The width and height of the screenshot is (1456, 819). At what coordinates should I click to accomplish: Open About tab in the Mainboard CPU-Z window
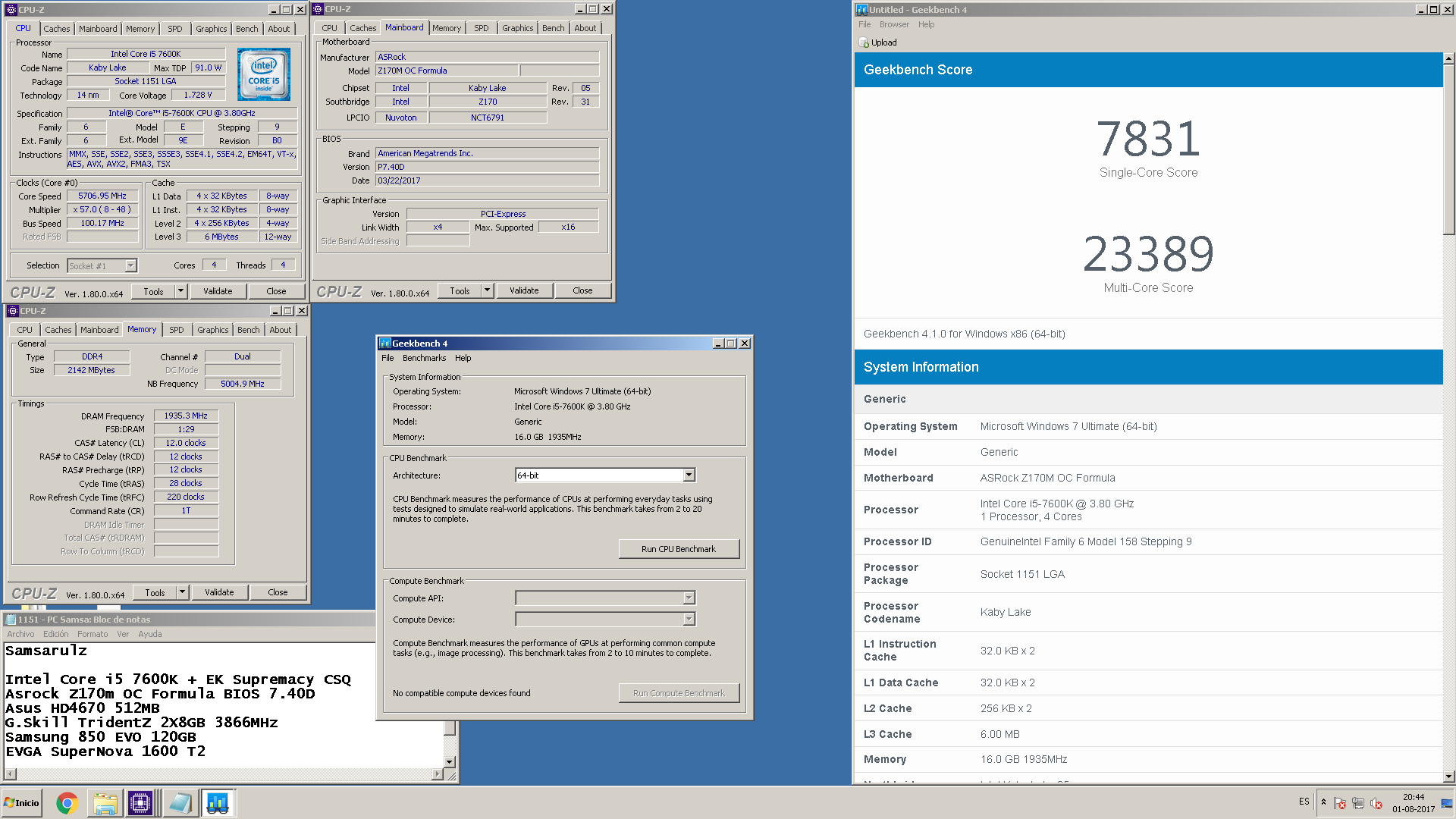point(585,28)
